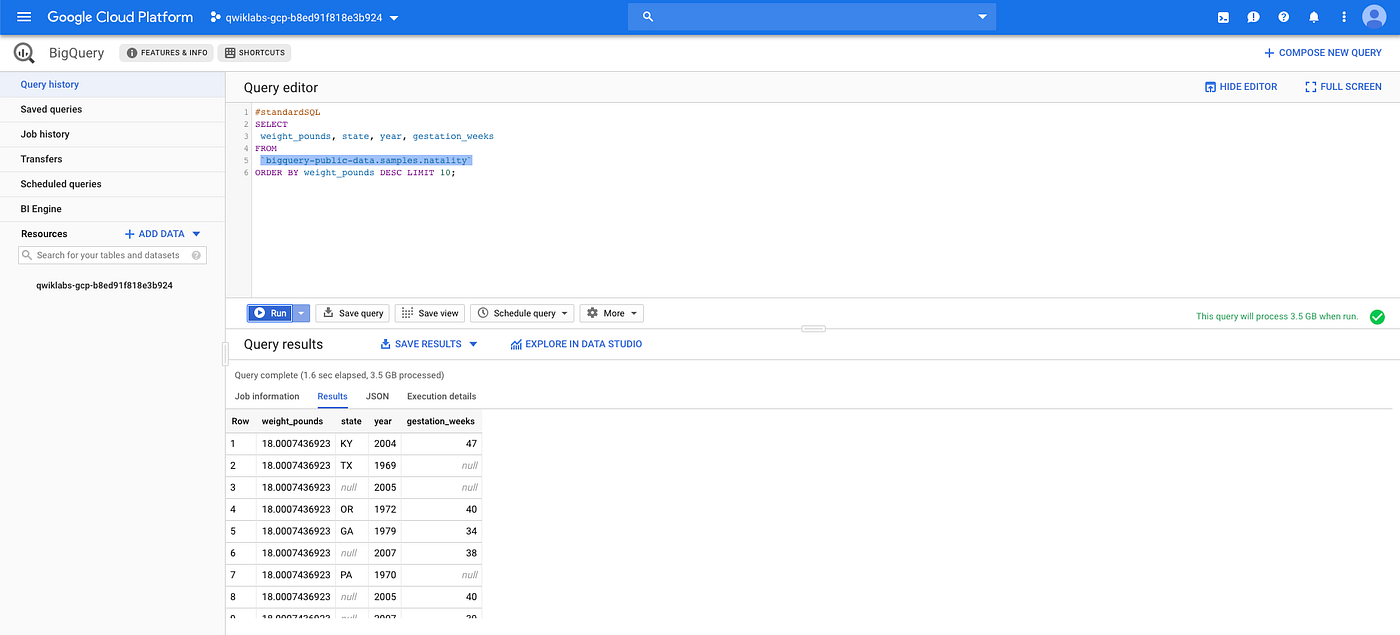Open the Execution details tab

click(440, 396)
